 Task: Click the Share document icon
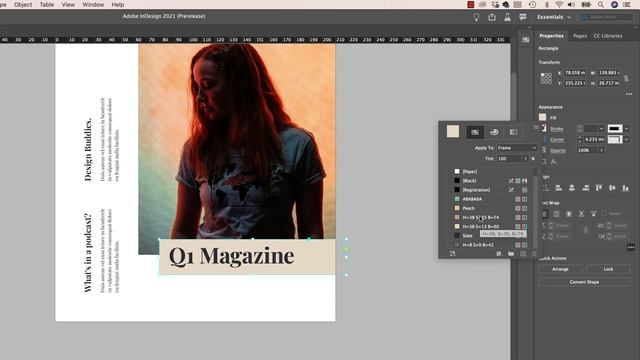(492, 17)
